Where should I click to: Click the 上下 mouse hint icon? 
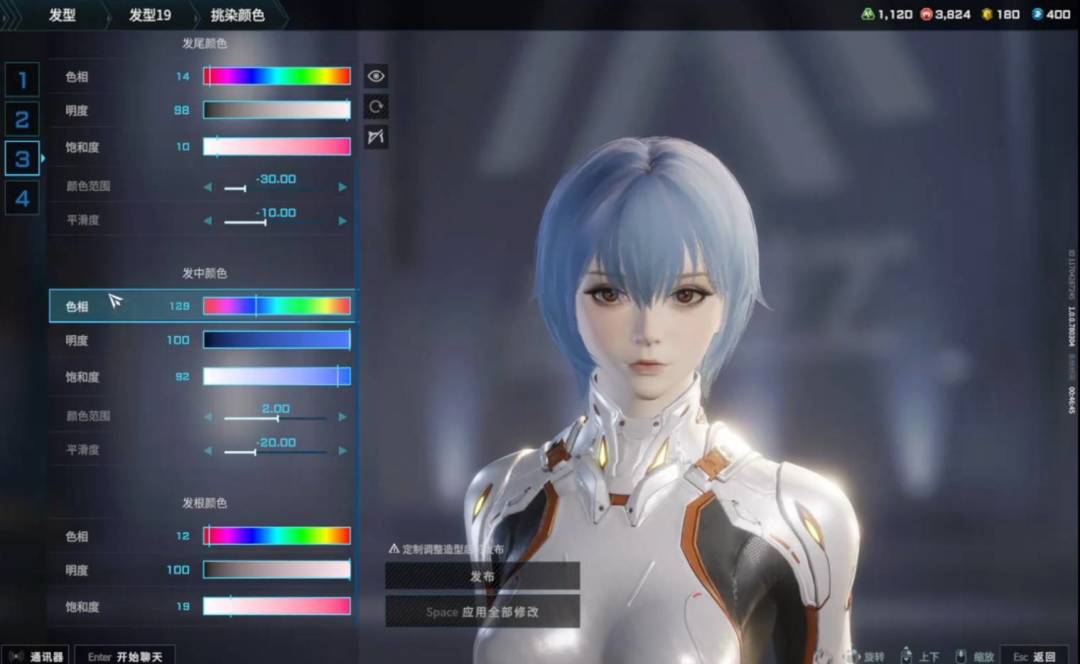[x=906, y=656]
